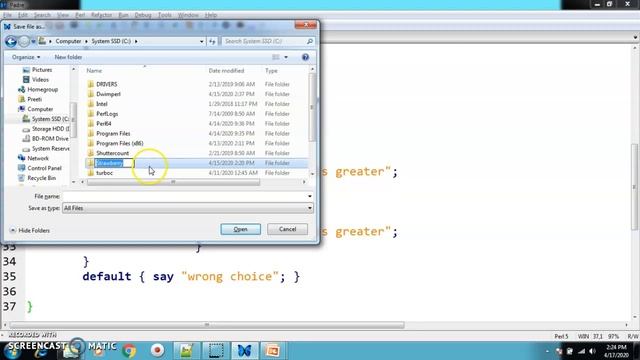Viewport: 640px width, 360px height.
Task: Click the Forward arrow in Save dialog
Action: 24,41
